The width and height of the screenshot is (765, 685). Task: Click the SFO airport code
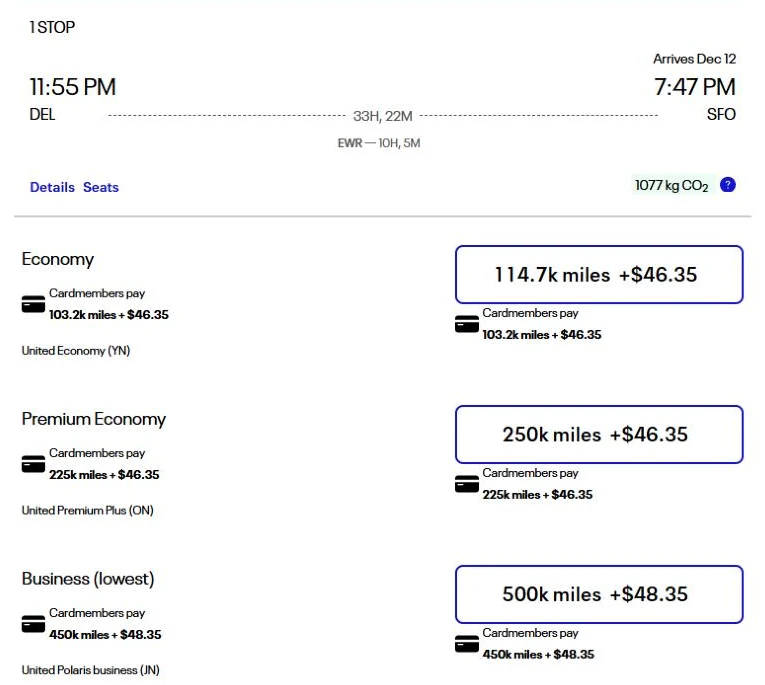[721, 114]
